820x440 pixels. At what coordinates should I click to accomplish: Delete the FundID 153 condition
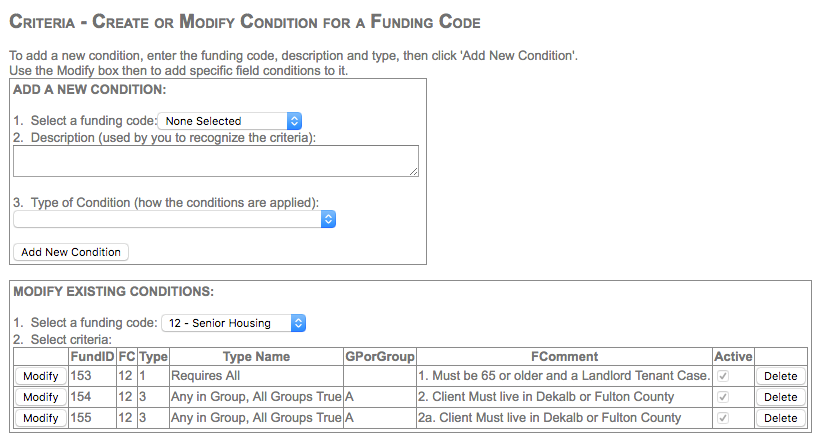780,376
